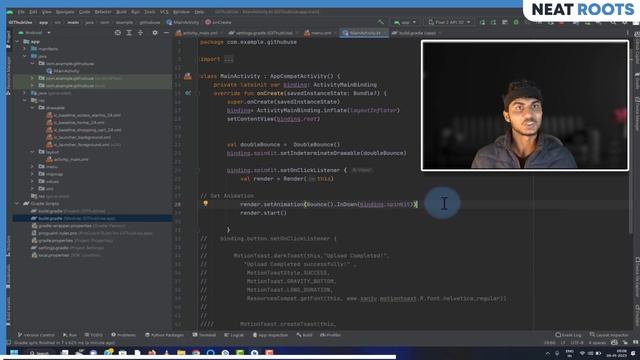The width and height of the screenshot is (640, 360).
Task: Open the App Inspection tool window
Action: [270, 335]
